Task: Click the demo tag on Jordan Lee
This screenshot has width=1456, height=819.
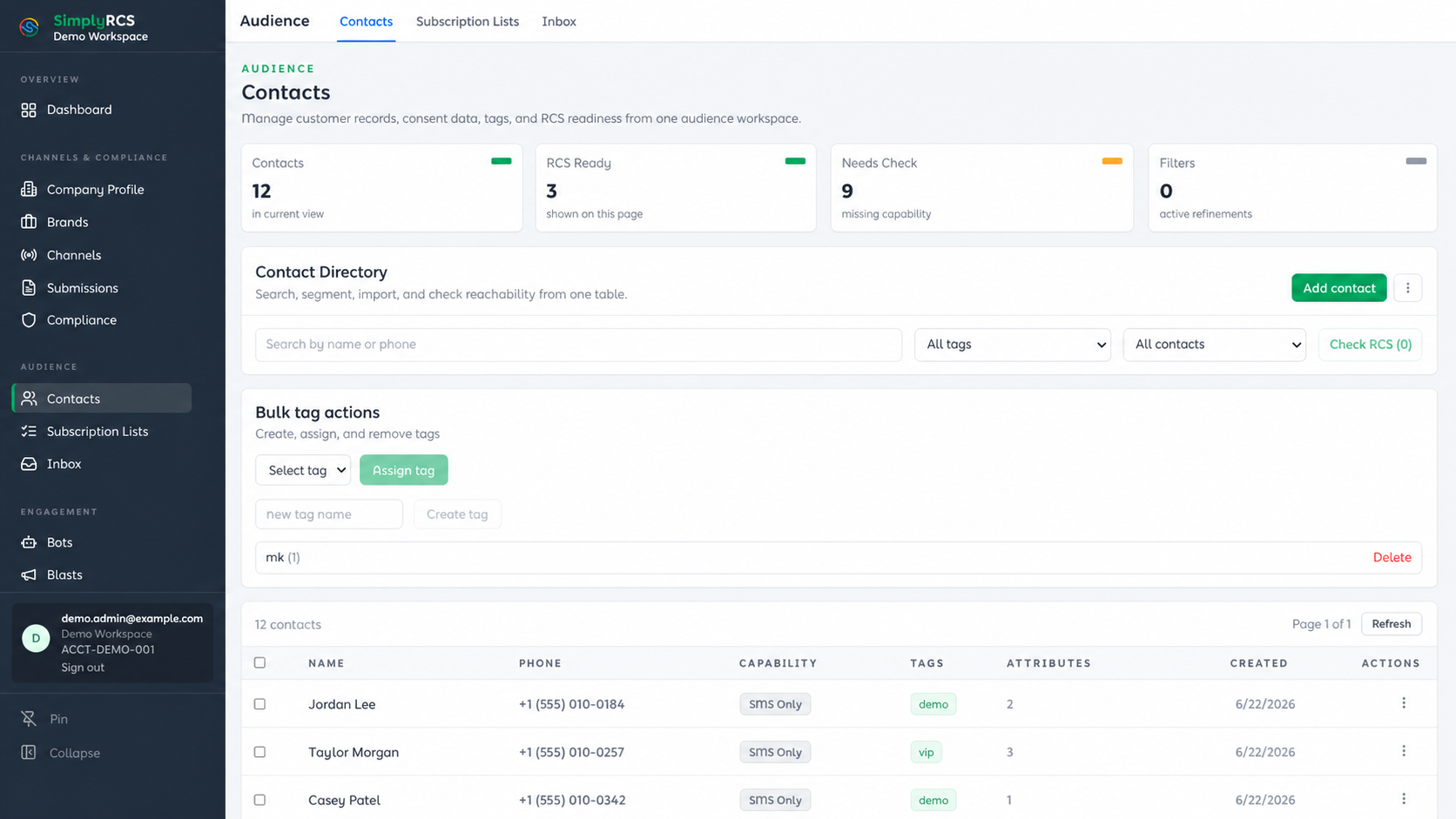Action: pos(933,704)
